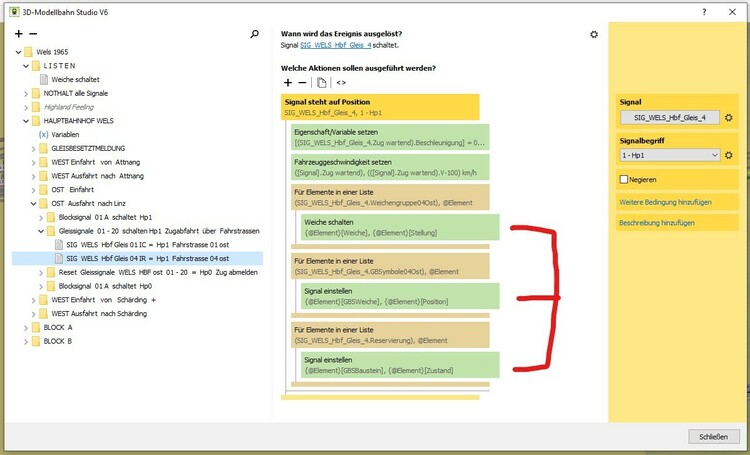This screenshot has height=455, width=750.
Task: Click the gear icon beside the Signal field
Action: coord(729,118)
